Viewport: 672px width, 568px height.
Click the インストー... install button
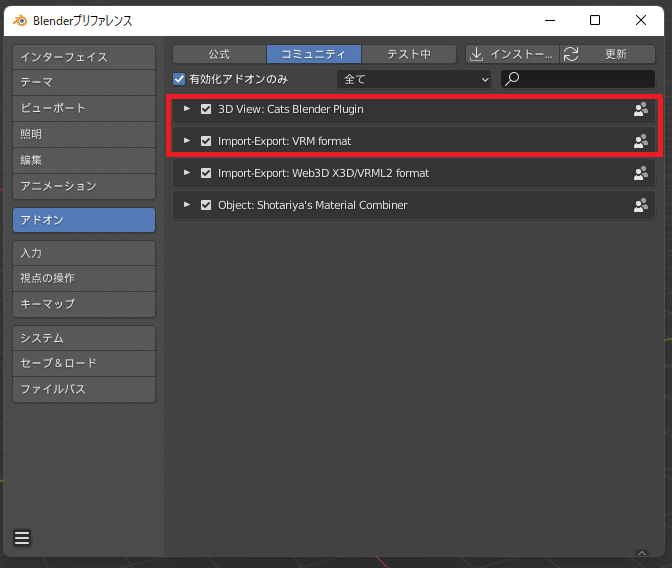[512, 54]
